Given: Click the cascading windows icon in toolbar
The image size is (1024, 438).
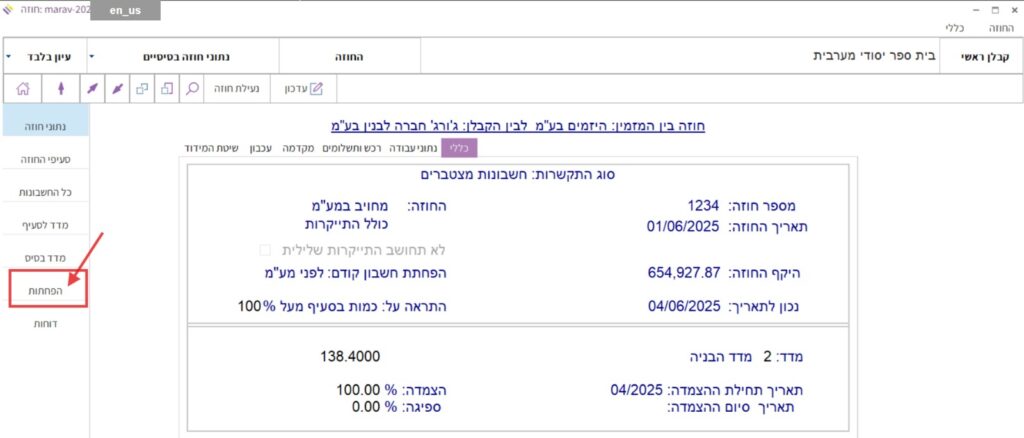Looking at the screenshot, I should pos(142,89).
